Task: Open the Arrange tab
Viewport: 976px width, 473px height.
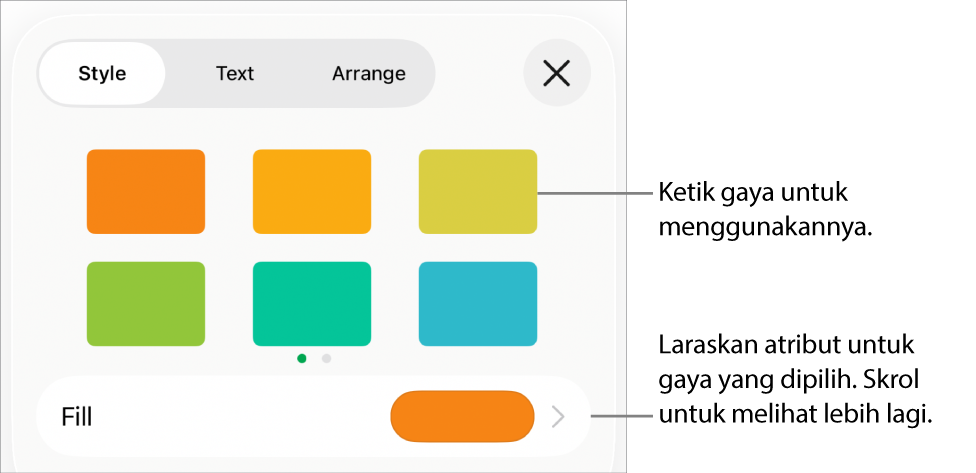Action: click(369, 73)
